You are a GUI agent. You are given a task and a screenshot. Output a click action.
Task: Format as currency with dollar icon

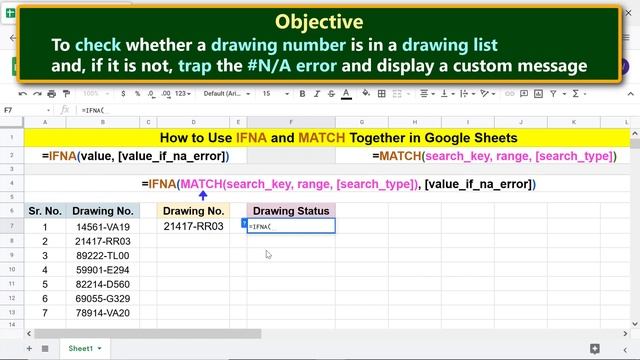[x=123, y=94]
